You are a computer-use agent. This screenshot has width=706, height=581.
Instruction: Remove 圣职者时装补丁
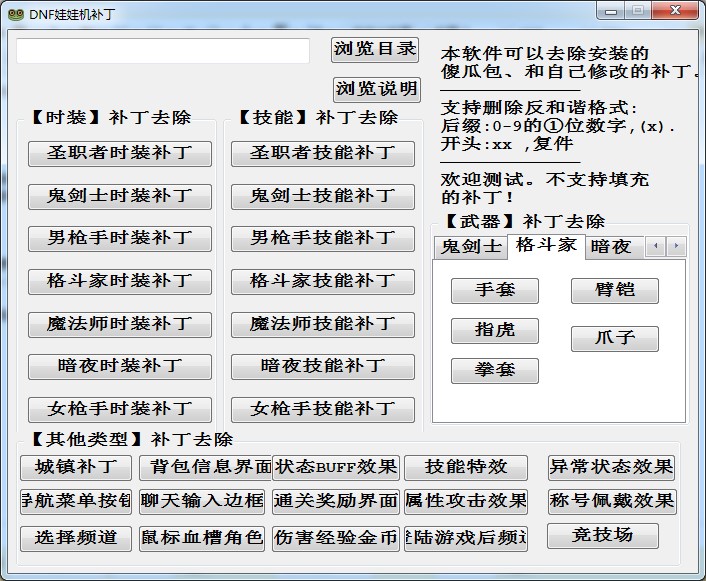[120, 154]
